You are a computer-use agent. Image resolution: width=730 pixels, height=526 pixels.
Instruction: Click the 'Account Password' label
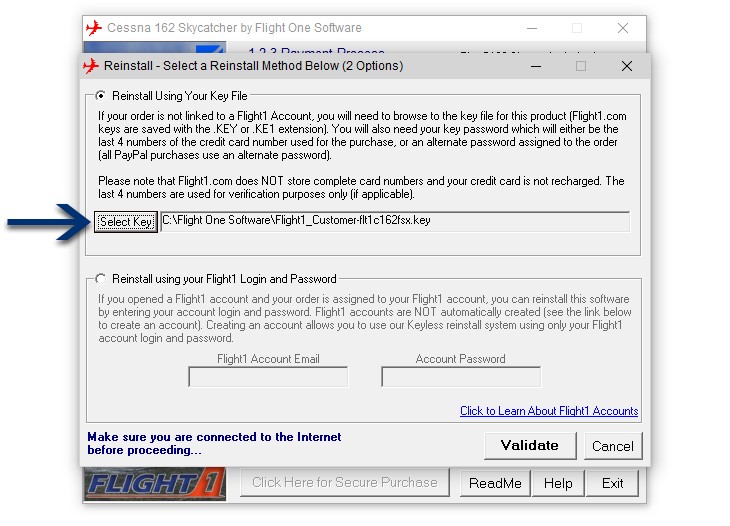(x=460, y=359)
